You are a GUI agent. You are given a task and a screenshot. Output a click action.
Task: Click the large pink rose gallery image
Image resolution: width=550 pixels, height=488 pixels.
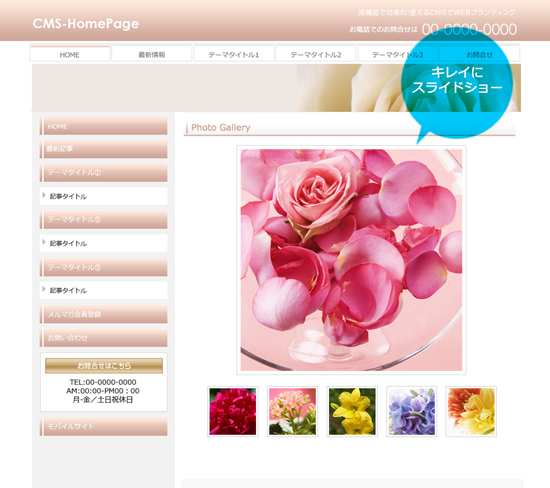pos(351,260)
